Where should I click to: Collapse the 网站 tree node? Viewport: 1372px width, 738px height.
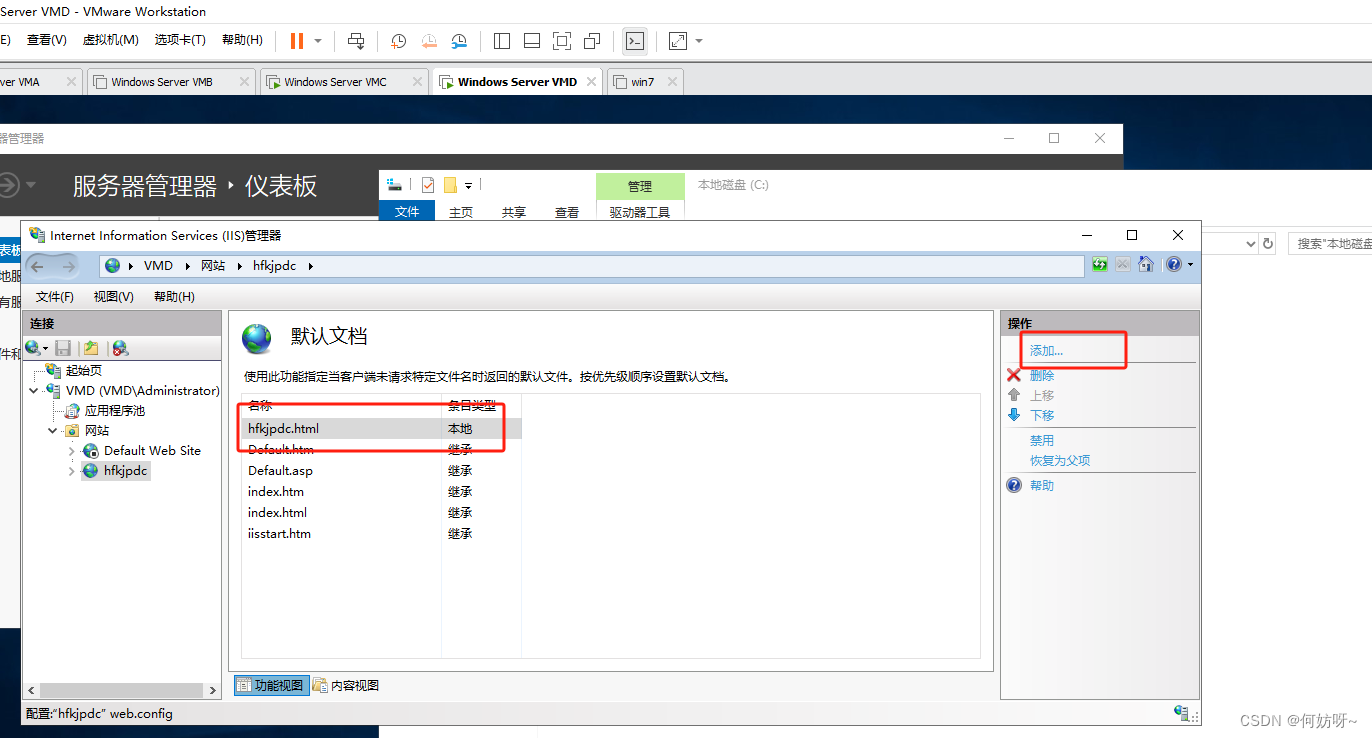point(53,431)
